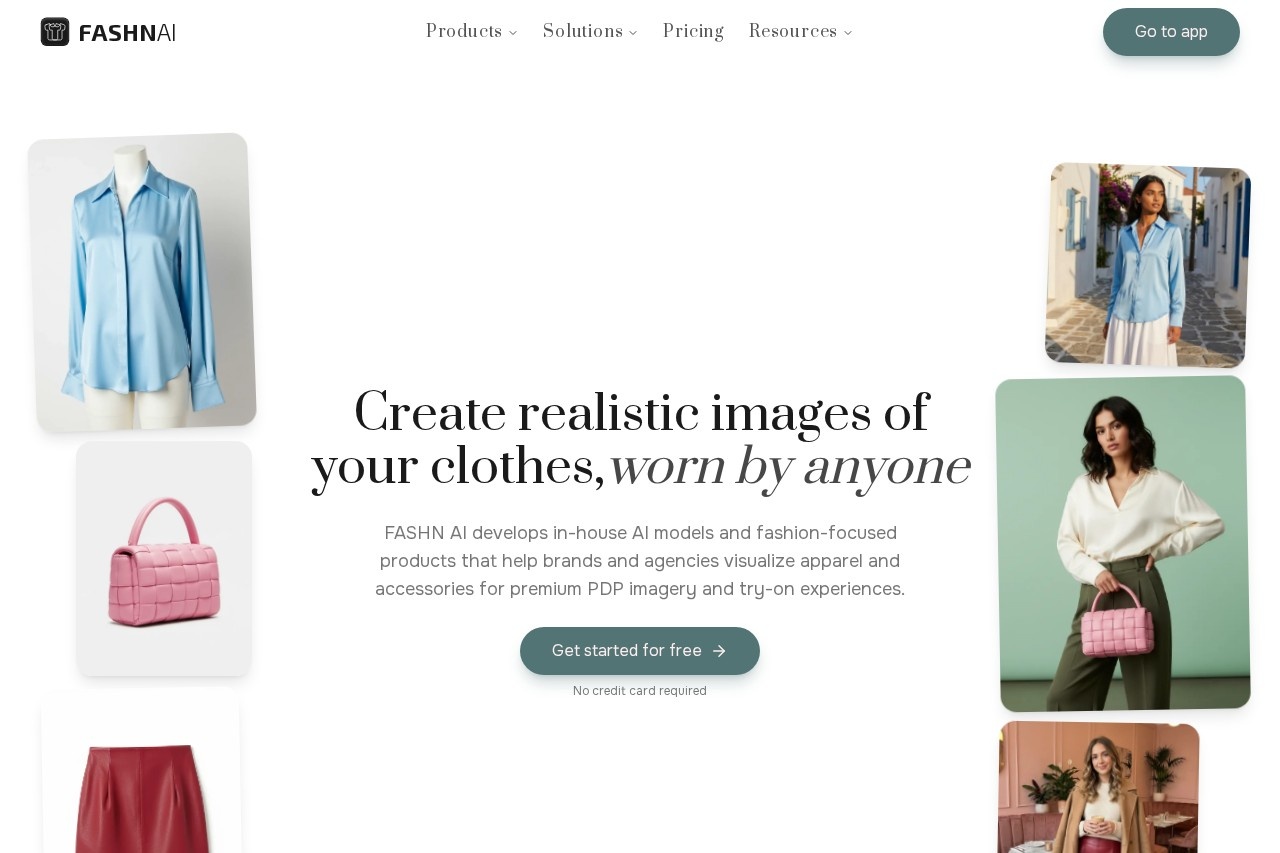Image resolution: width=1280 pixels, height=853 pixels.
Task: Expand the Resources dropdown chevron
Action: (848, 33)
